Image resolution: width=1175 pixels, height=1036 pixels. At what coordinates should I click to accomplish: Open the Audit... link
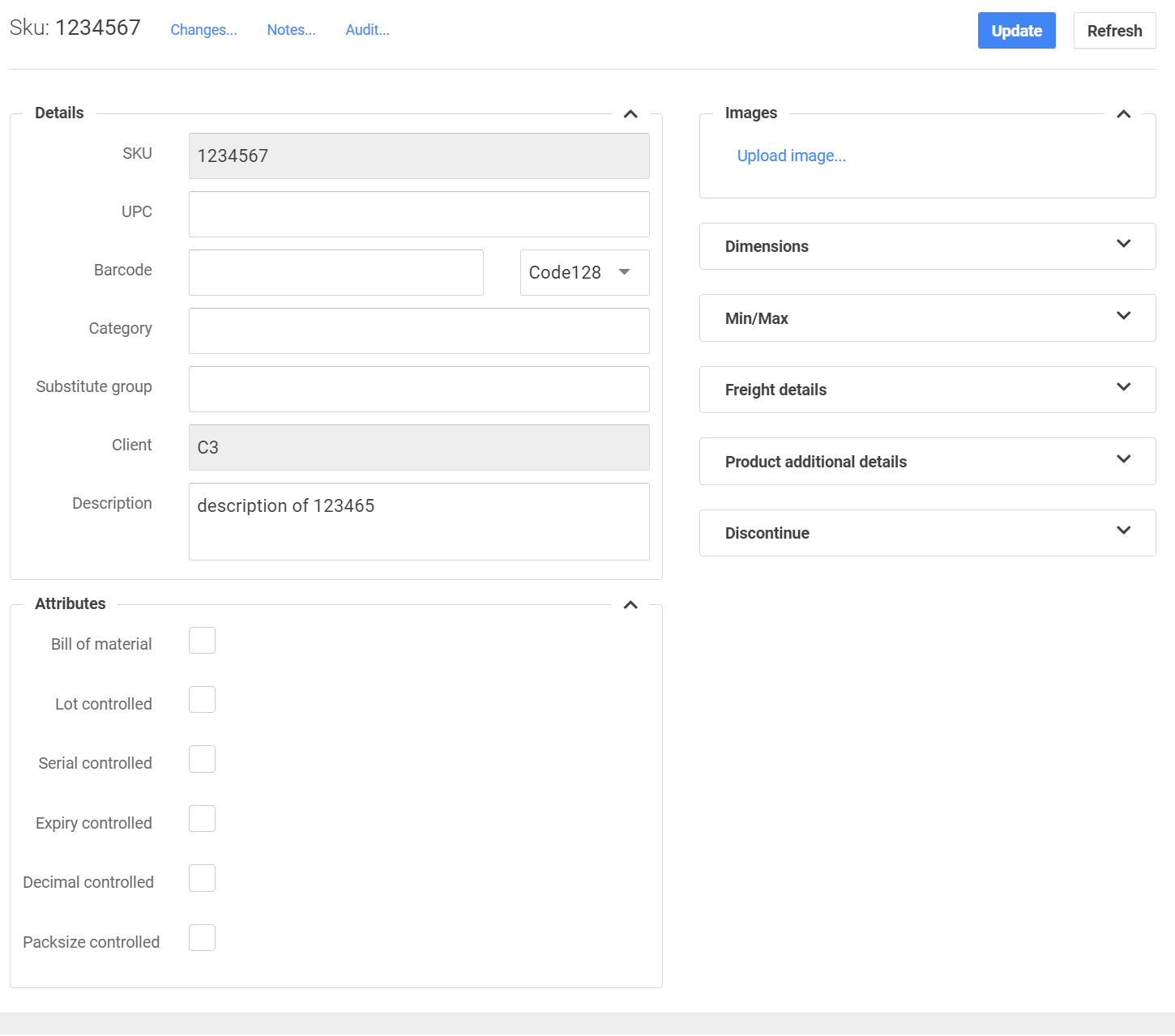pos(367,30)
